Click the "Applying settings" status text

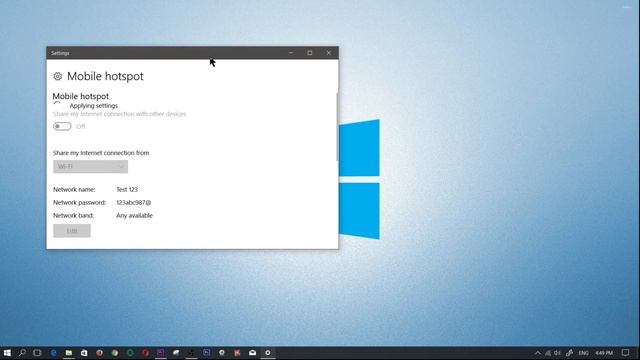[x=93, y=105]
